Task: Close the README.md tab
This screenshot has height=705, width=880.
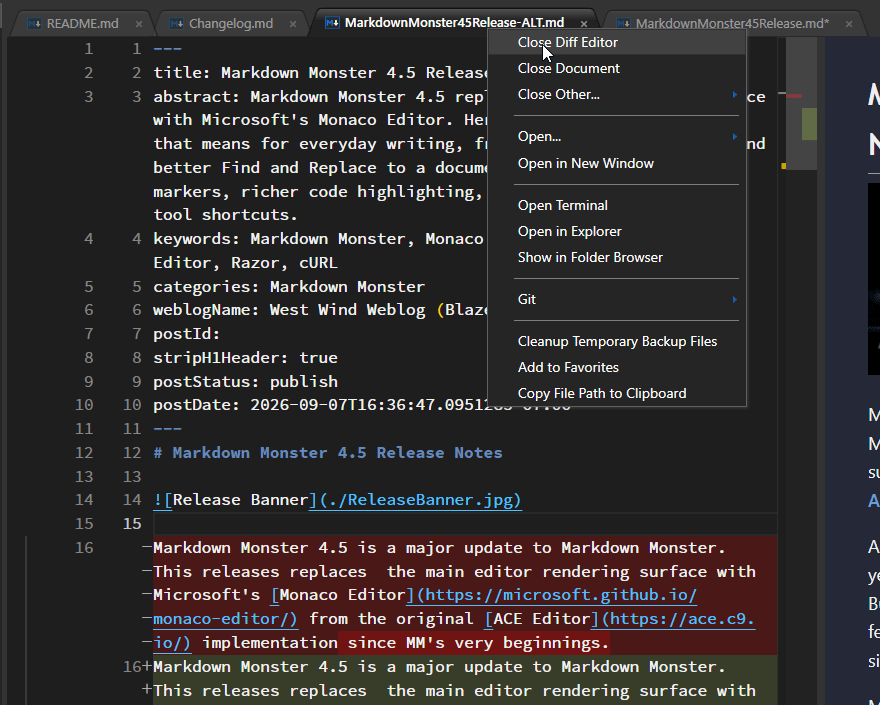Action: pyautogui.click(x=139, y=24)
